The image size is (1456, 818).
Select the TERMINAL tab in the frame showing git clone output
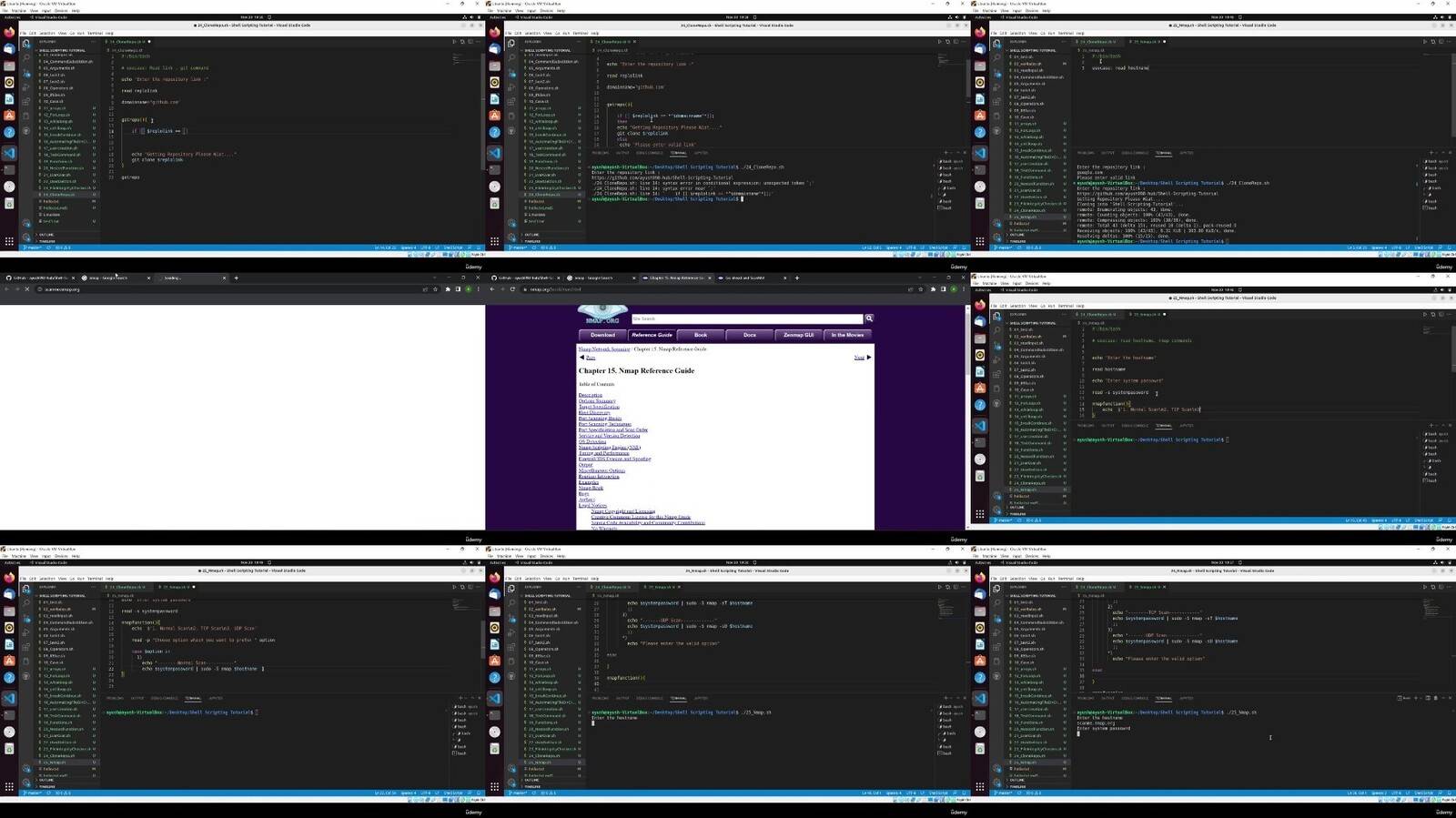click(x=1164, y=153)
